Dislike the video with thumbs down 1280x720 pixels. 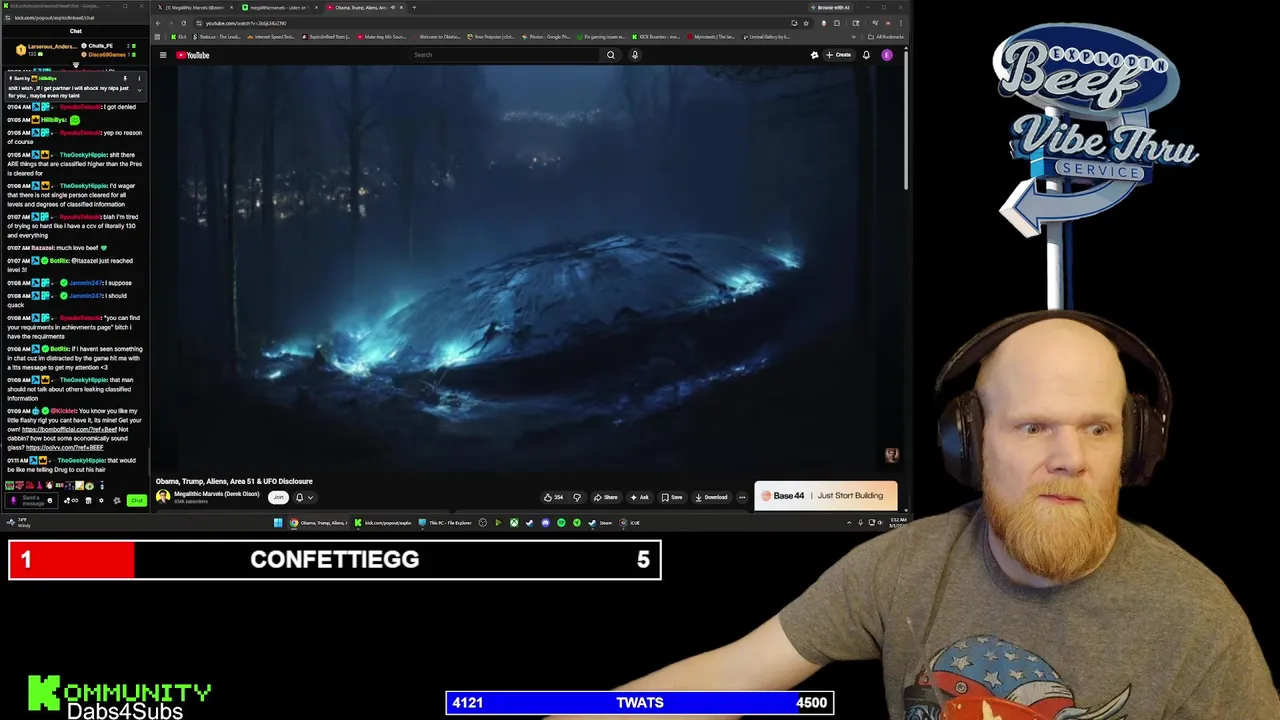pos(576,497)
